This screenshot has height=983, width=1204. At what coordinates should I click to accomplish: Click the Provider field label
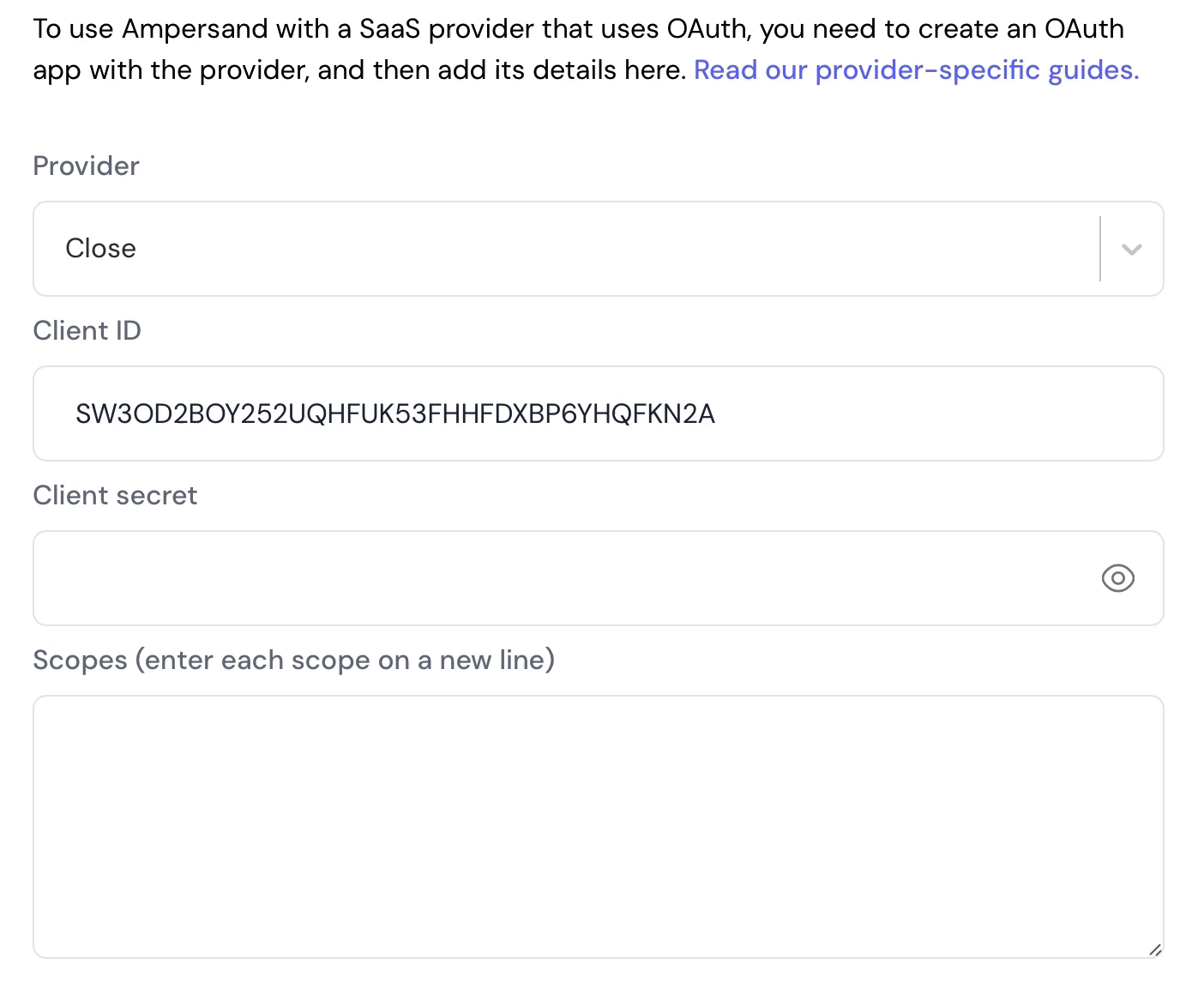pyautogui.click(x=86, y=166)
